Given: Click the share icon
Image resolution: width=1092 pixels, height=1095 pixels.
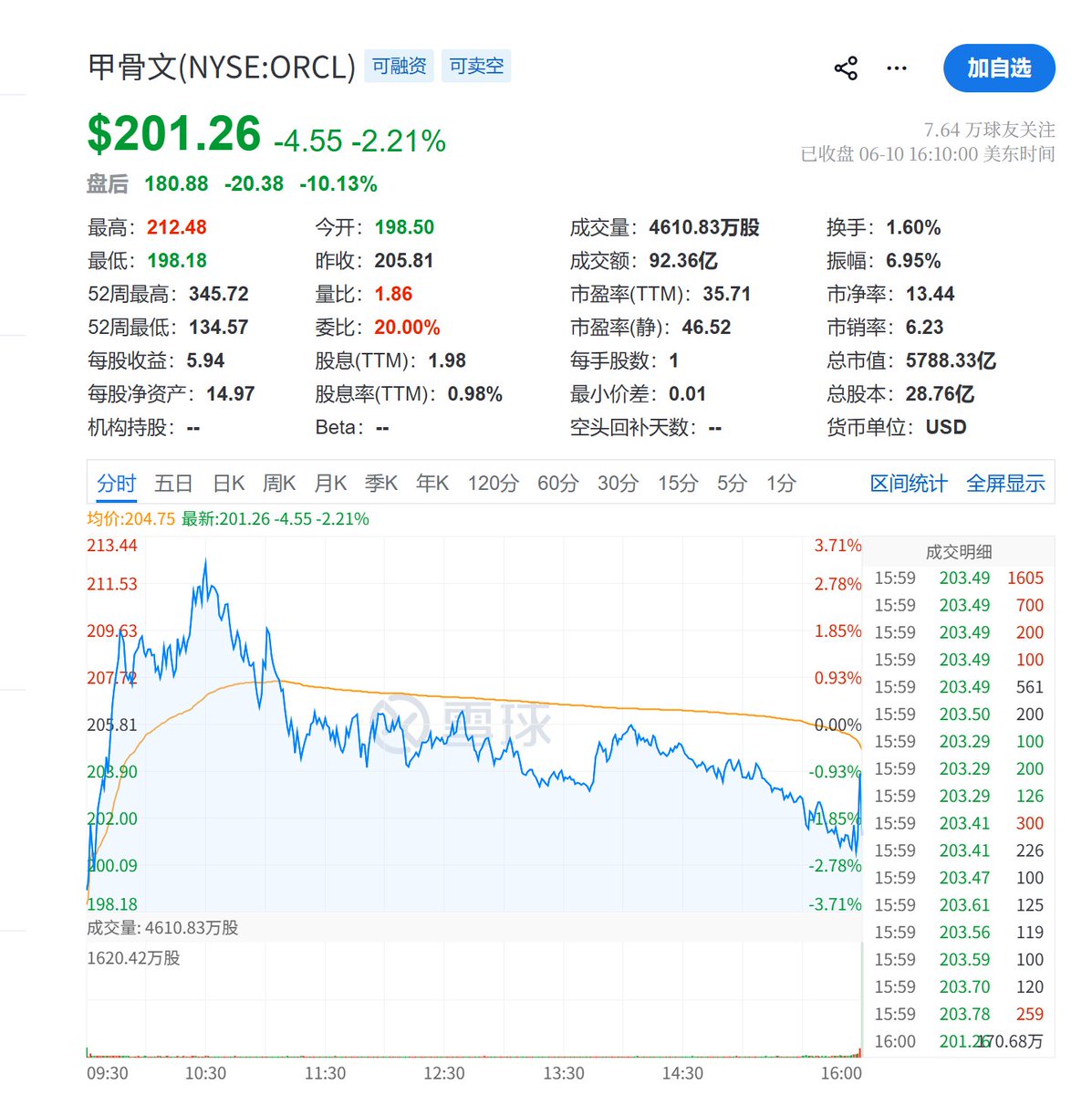Looking at the screenshot, I should pos(846,68).
